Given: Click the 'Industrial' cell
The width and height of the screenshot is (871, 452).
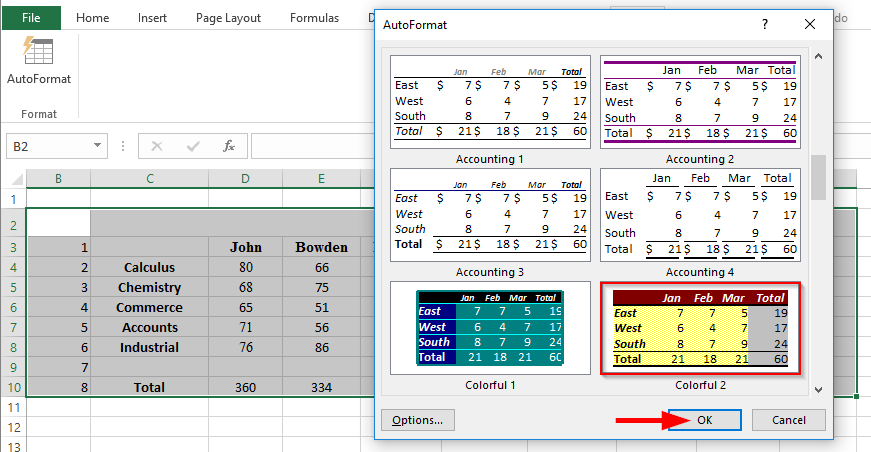Looking at the screenshot, I should click(x=149, y=347).
